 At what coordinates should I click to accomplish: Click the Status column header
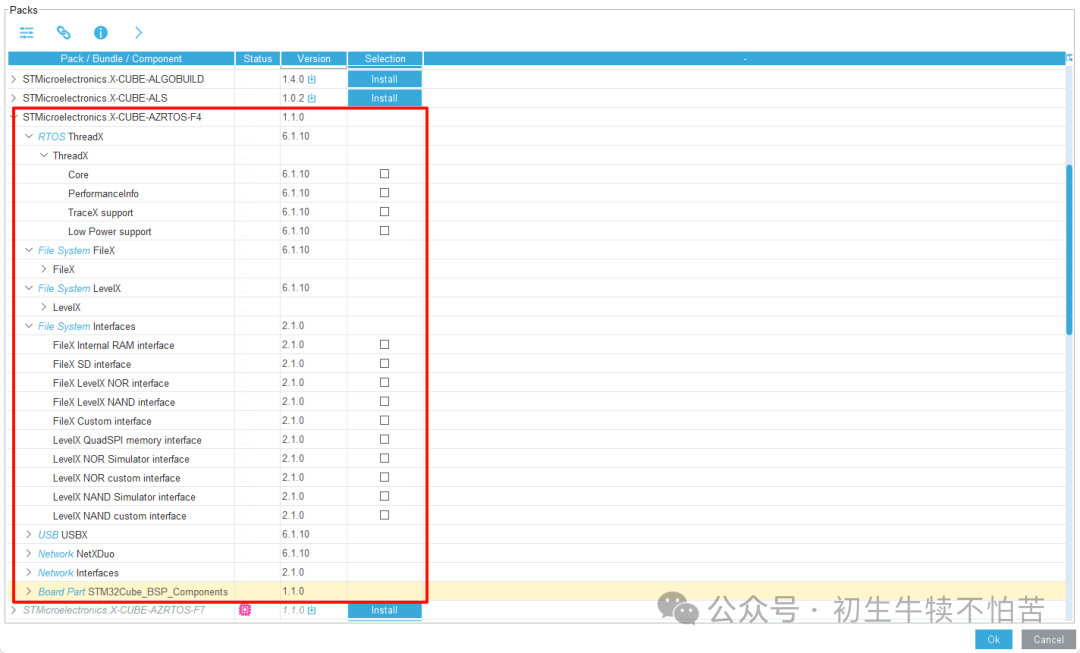258,59
